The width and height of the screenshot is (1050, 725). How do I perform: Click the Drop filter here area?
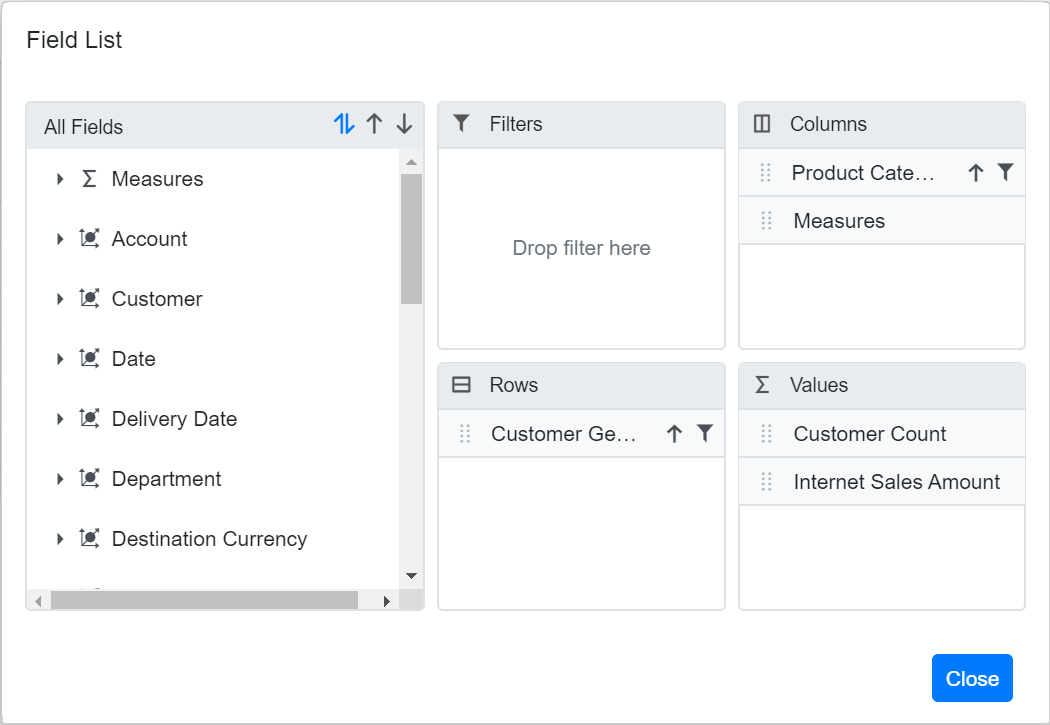[581, 248]
